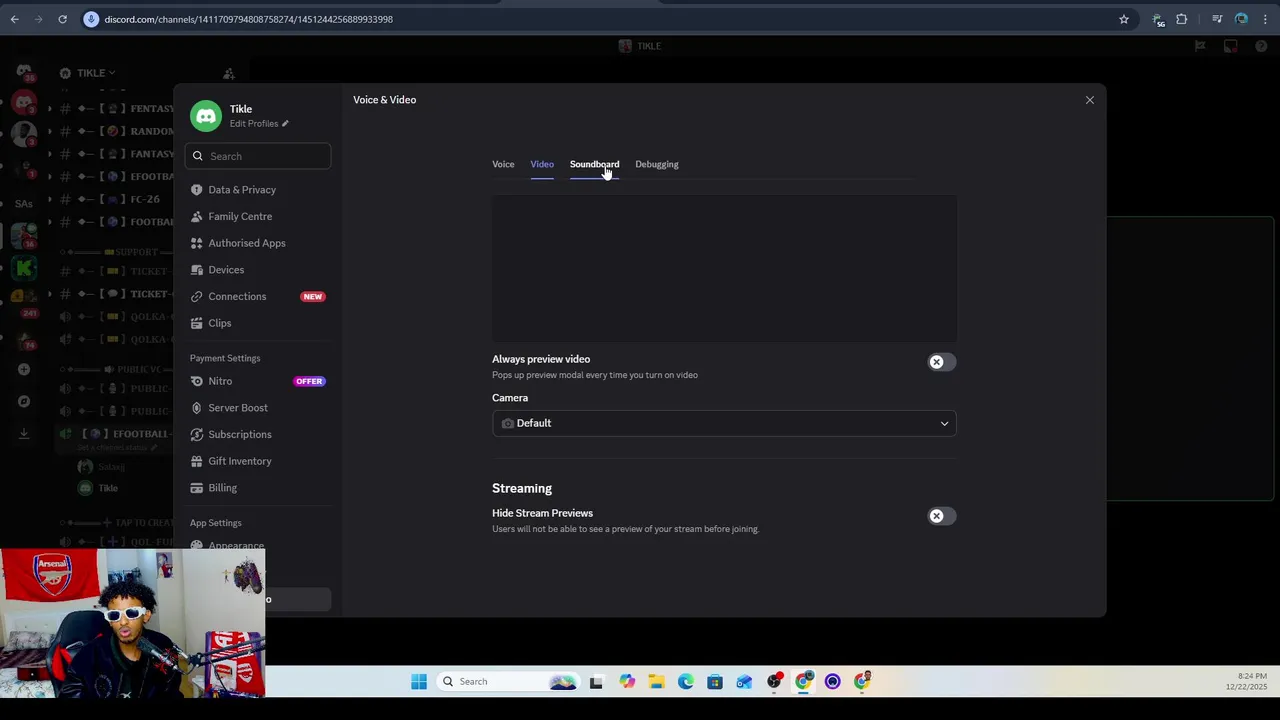This screenshot has height=720, width=1280.
Task: Click the Camera dropdown chevron arrow
Action: click(944, 423)
